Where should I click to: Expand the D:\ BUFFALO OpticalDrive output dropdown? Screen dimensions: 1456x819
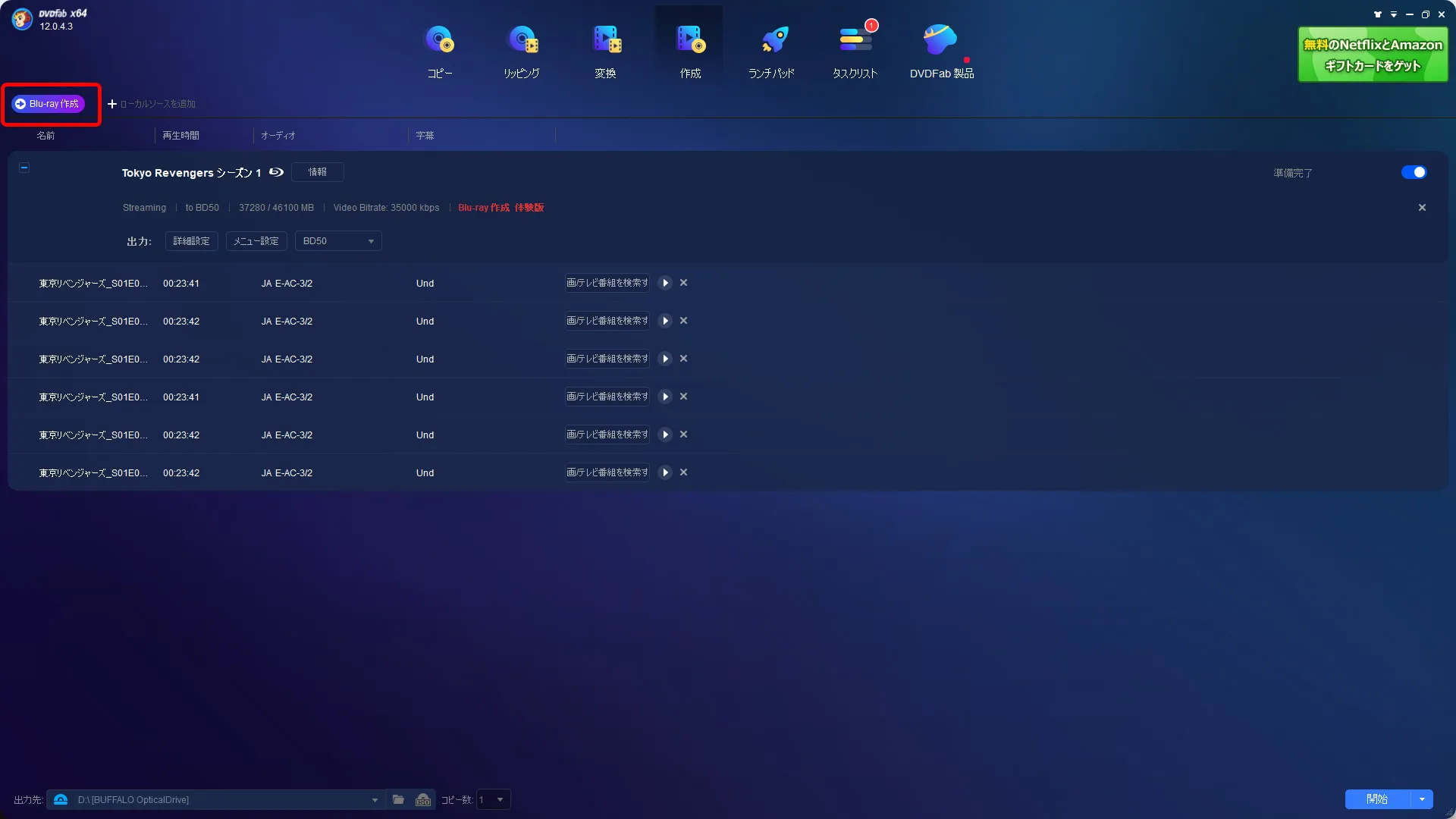(x=374, y=800)
